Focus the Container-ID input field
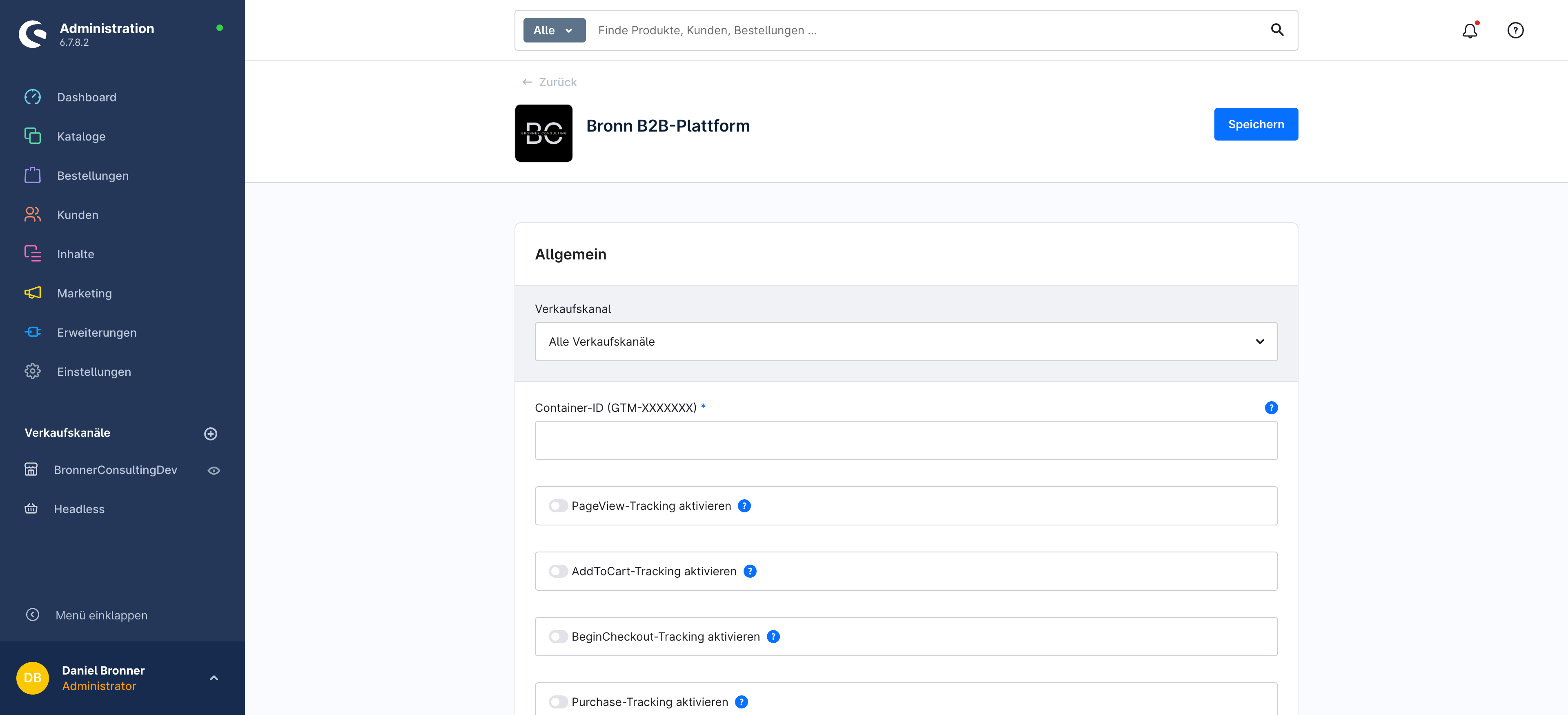This screenshot has width=1568, height=715. pyautogui.click(x=906, y=440)
